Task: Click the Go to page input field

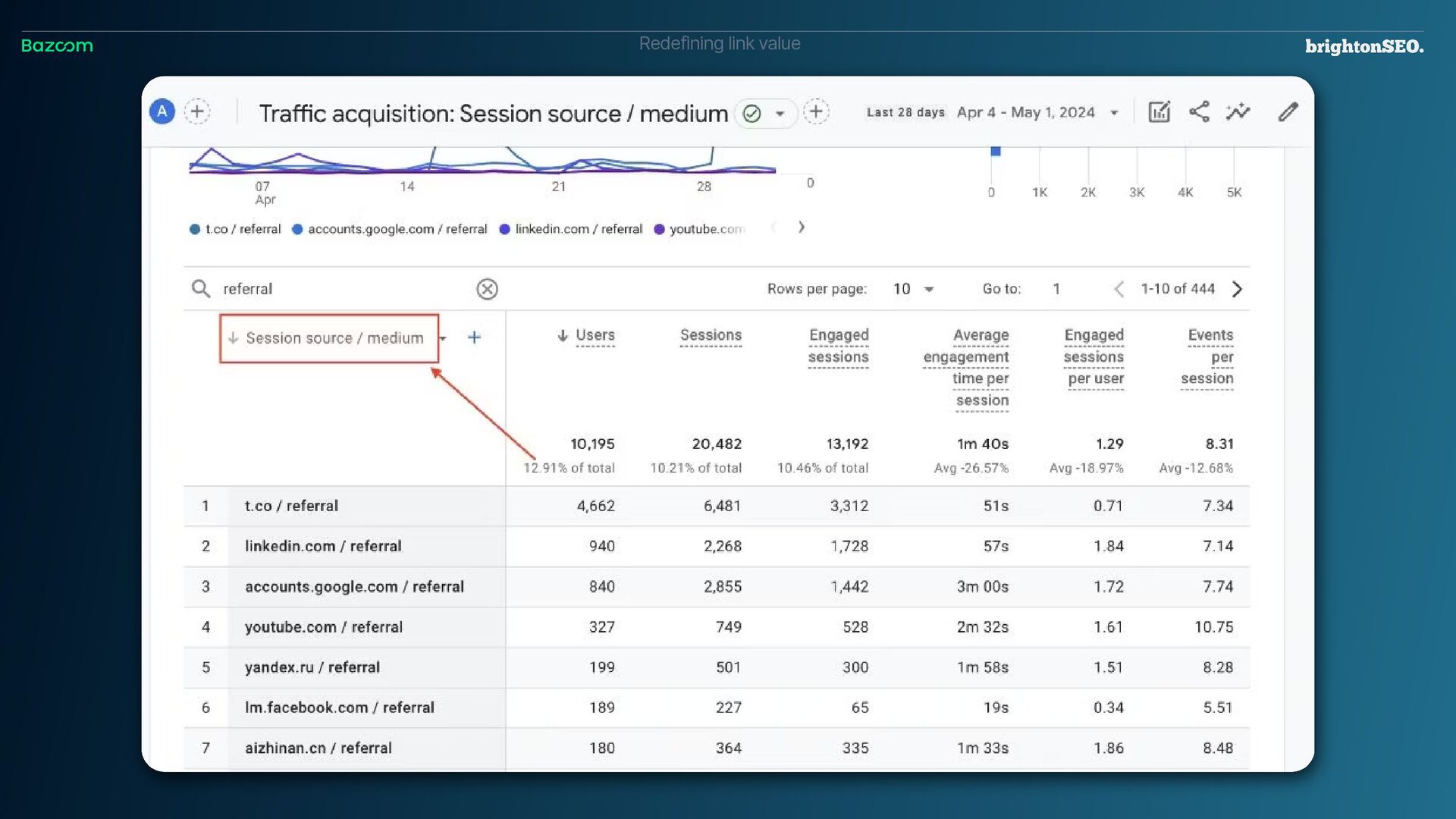Action: pyautogui.click(x=1056, y=289)
